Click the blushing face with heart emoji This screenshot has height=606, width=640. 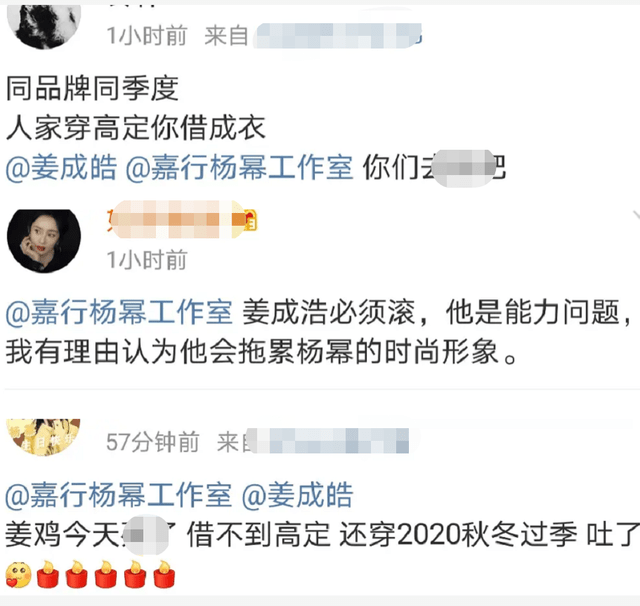[19, 575]
